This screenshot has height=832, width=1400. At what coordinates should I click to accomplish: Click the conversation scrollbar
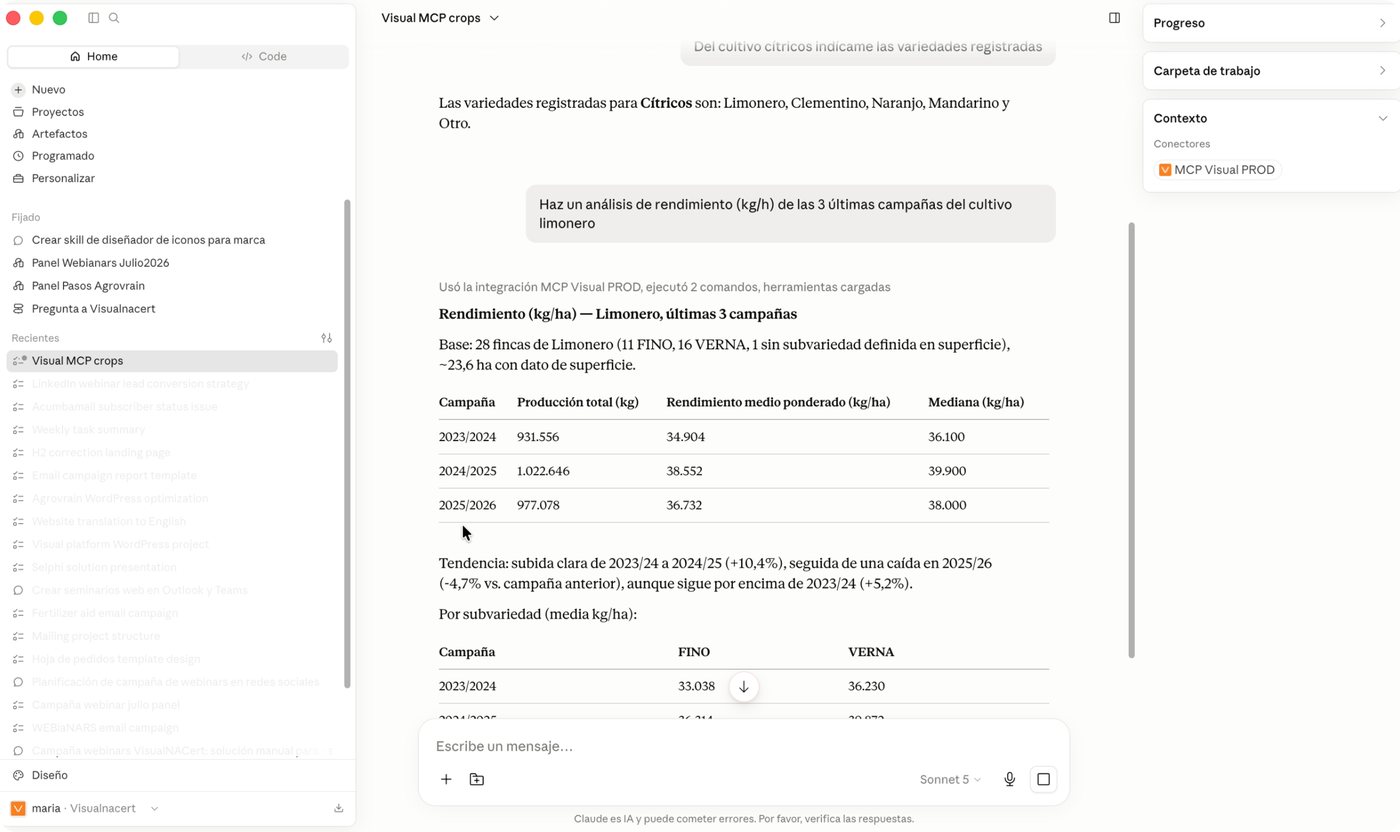coord(1132,440)
